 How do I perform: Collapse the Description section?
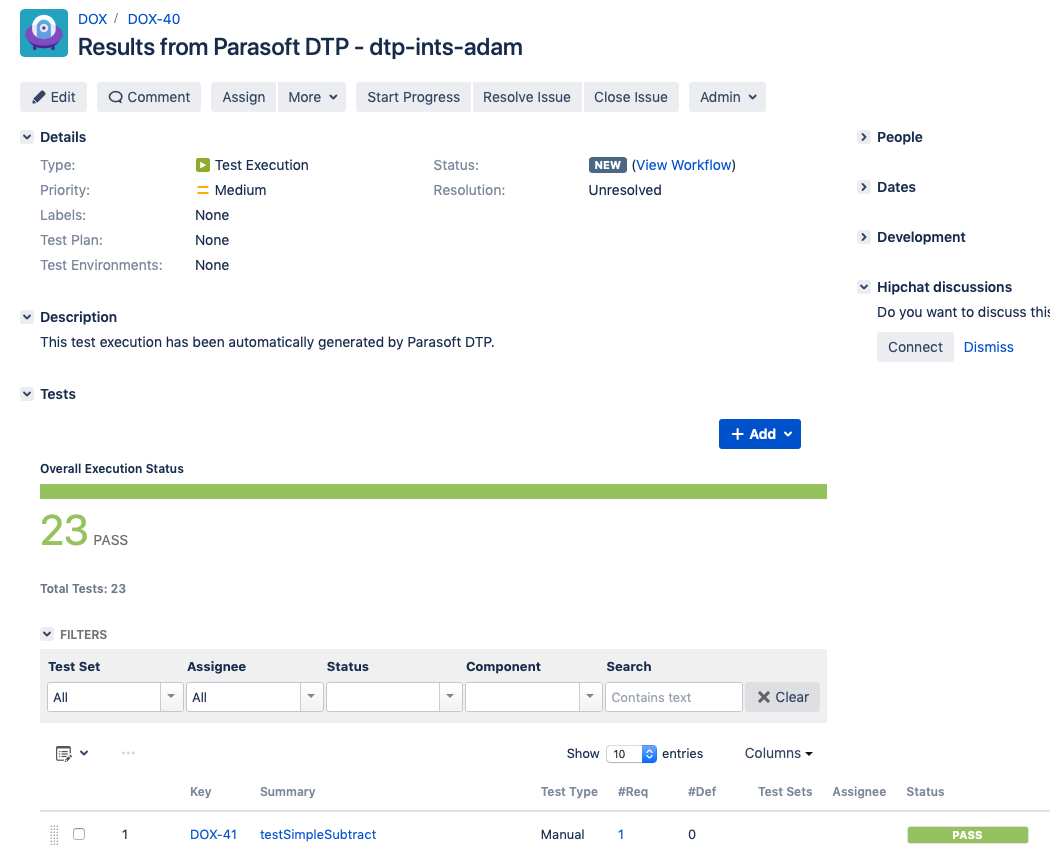(x=27, y=317)
